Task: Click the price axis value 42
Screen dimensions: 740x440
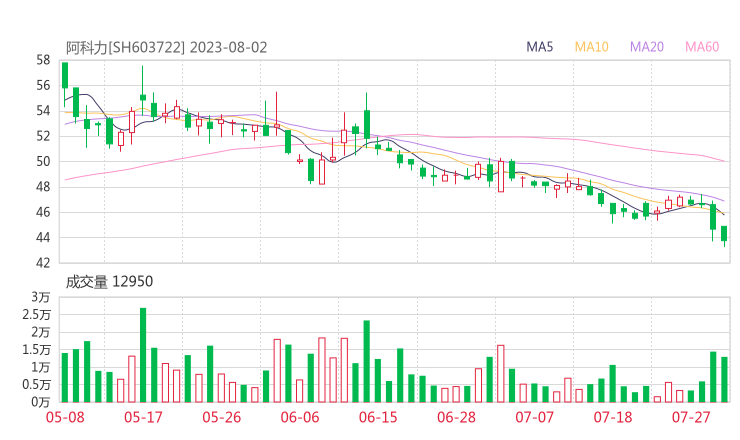Action: click(x=43, y=262)
